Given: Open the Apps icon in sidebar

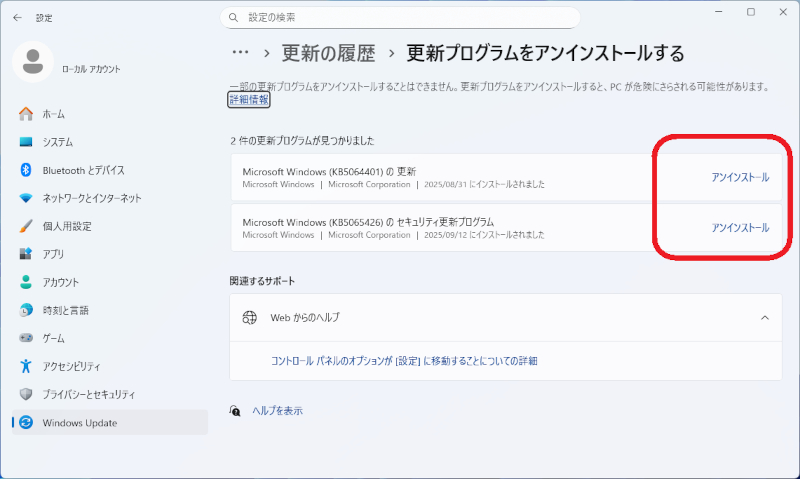Looking at the screenshot, I should tap(26, 254).
